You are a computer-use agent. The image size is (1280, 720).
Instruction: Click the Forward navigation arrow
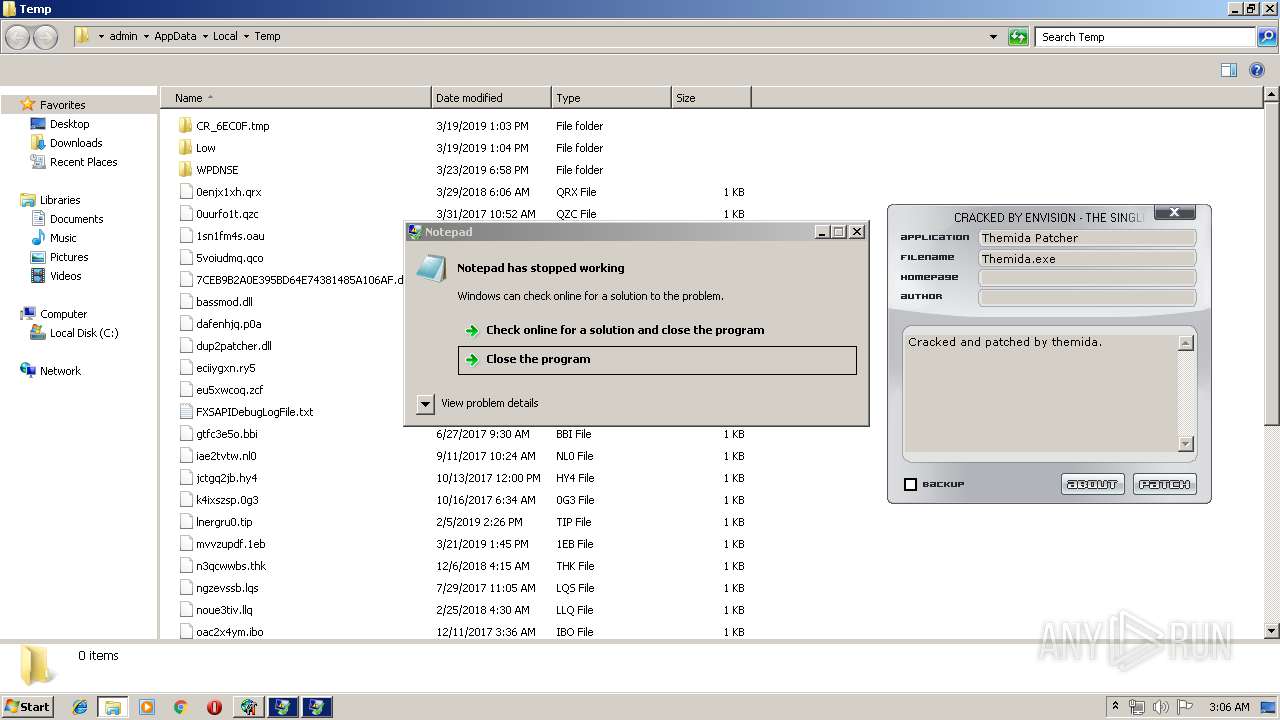(45, 37)
